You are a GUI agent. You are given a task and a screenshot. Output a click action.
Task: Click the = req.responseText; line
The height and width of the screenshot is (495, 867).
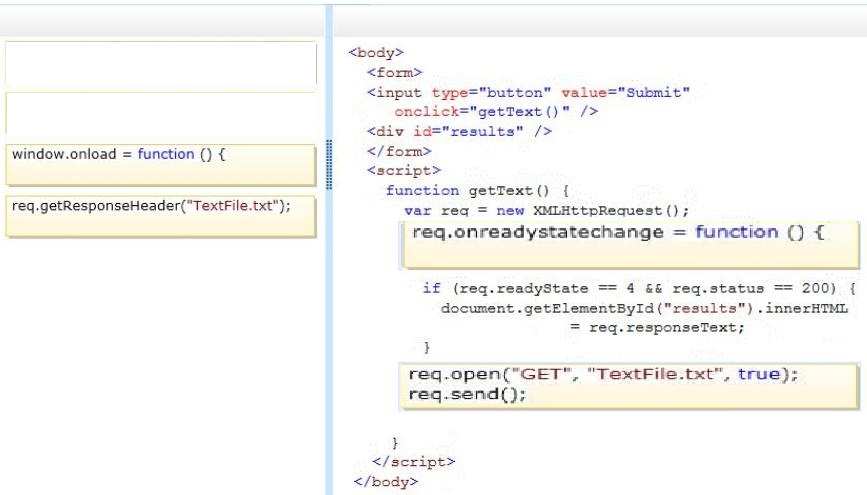(x=657, y=327)
